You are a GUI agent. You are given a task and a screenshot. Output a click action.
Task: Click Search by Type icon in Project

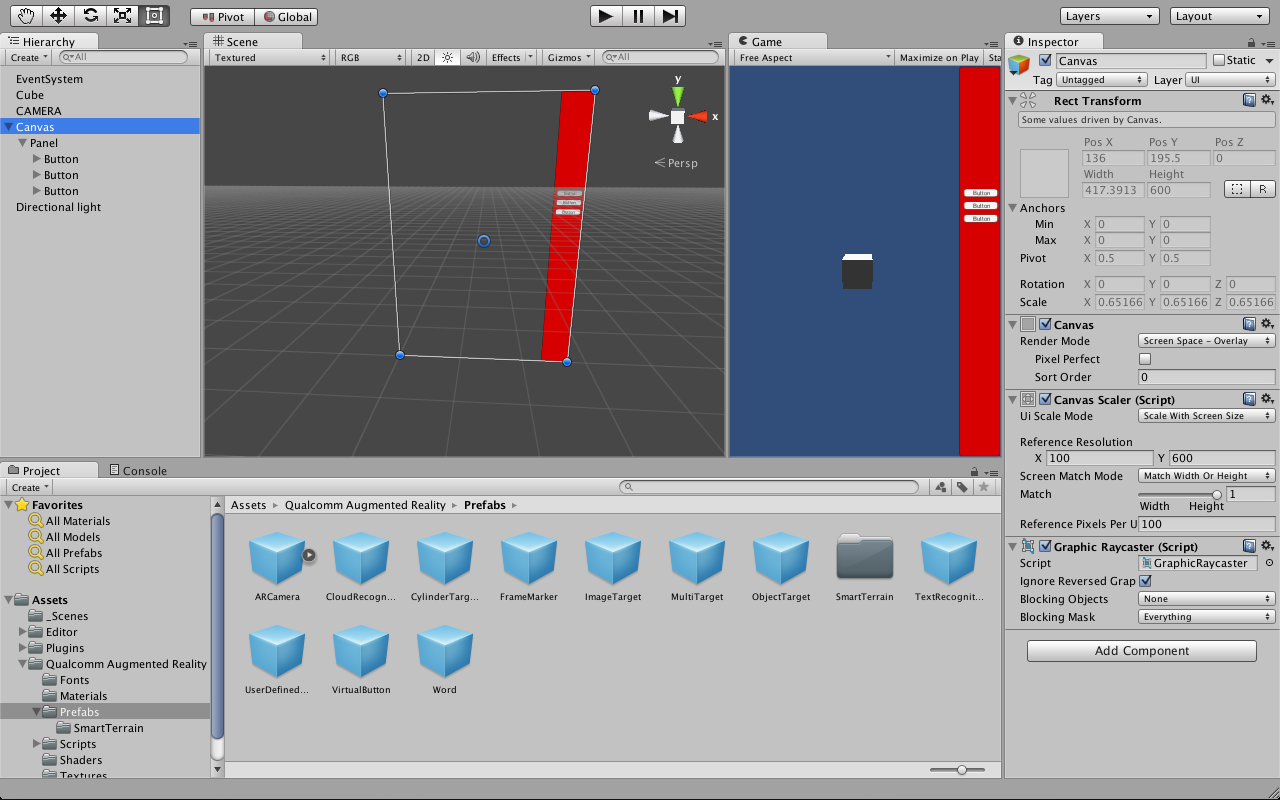click(940, 487)
